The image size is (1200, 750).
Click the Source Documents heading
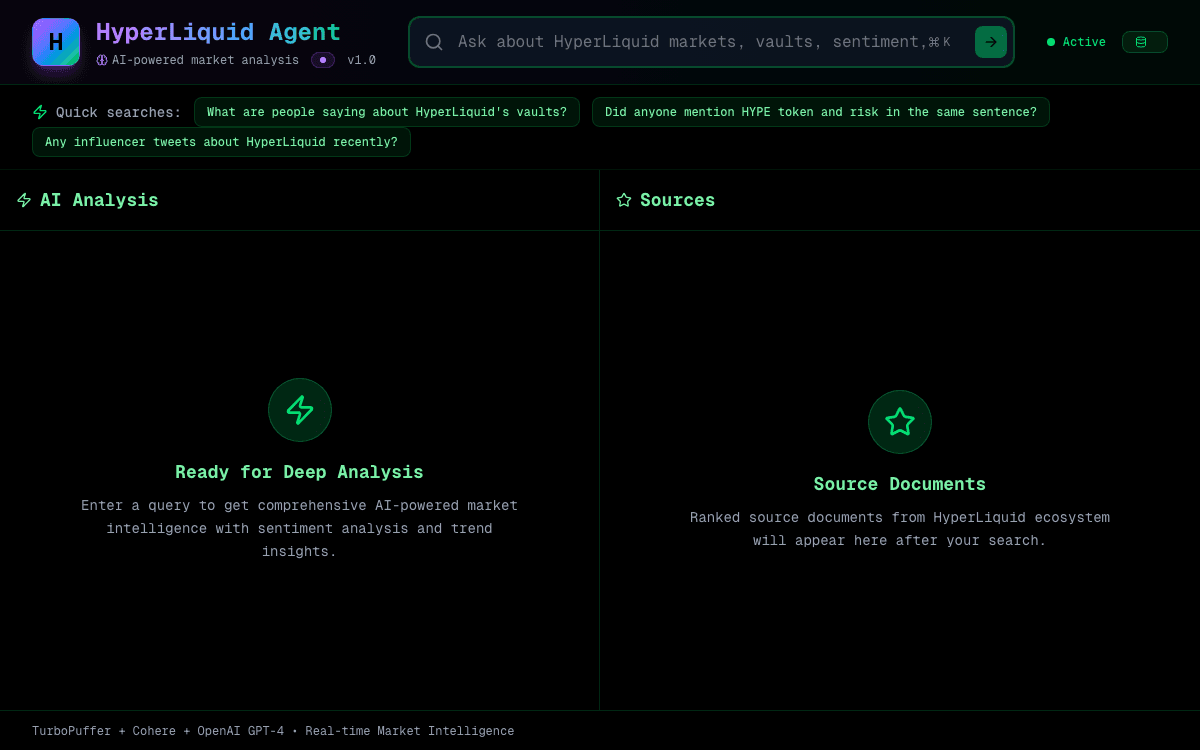click(x=900, y=484)
